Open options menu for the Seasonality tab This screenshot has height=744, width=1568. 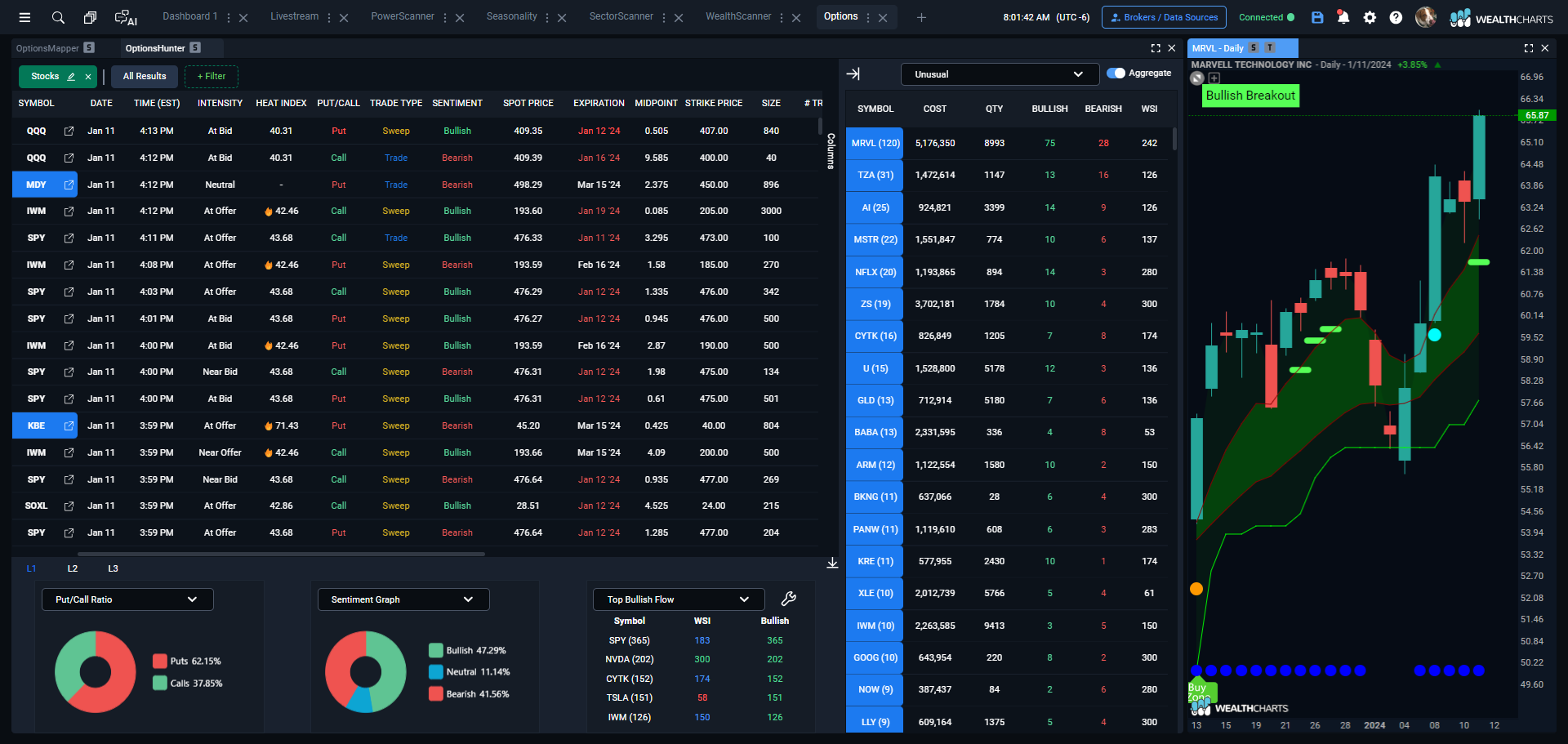547,17
